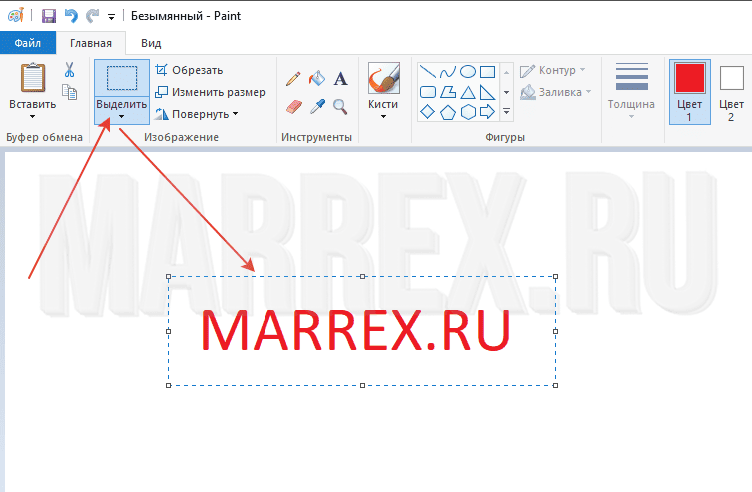Select the Pentagon shape
Image resolution: width=752 pixels, height=492 pixels.
447,112
